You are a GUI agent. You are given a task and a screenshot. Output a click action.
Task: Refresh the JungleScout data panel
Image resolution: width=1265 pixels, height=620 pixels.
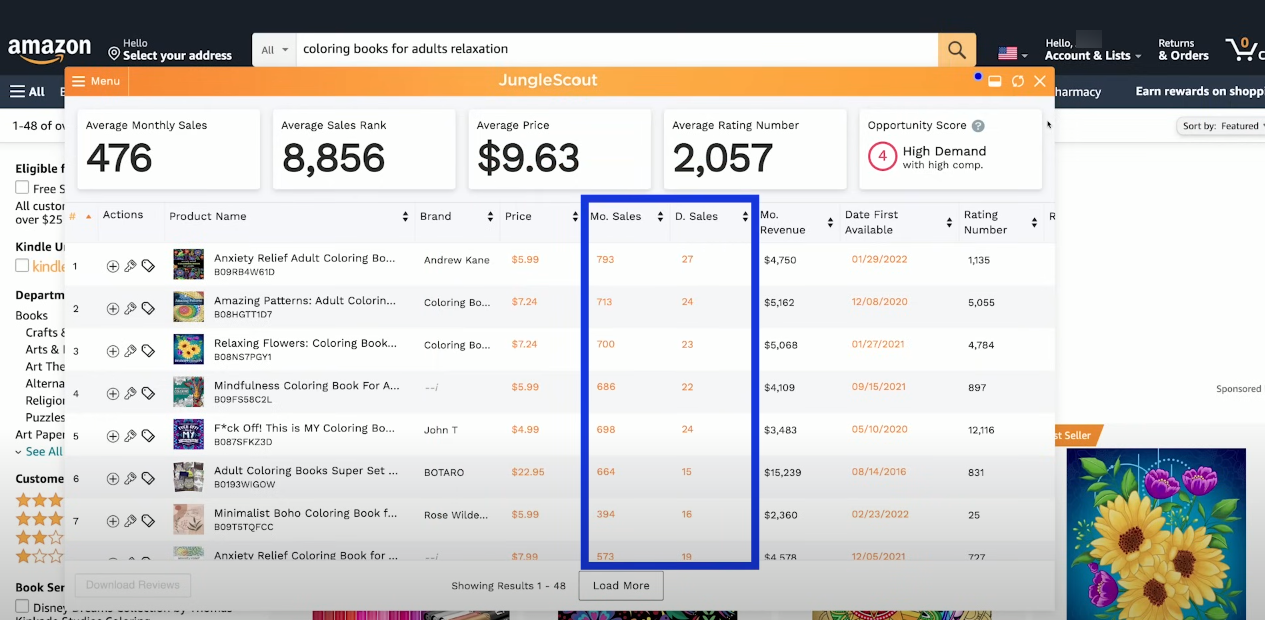1017,81
